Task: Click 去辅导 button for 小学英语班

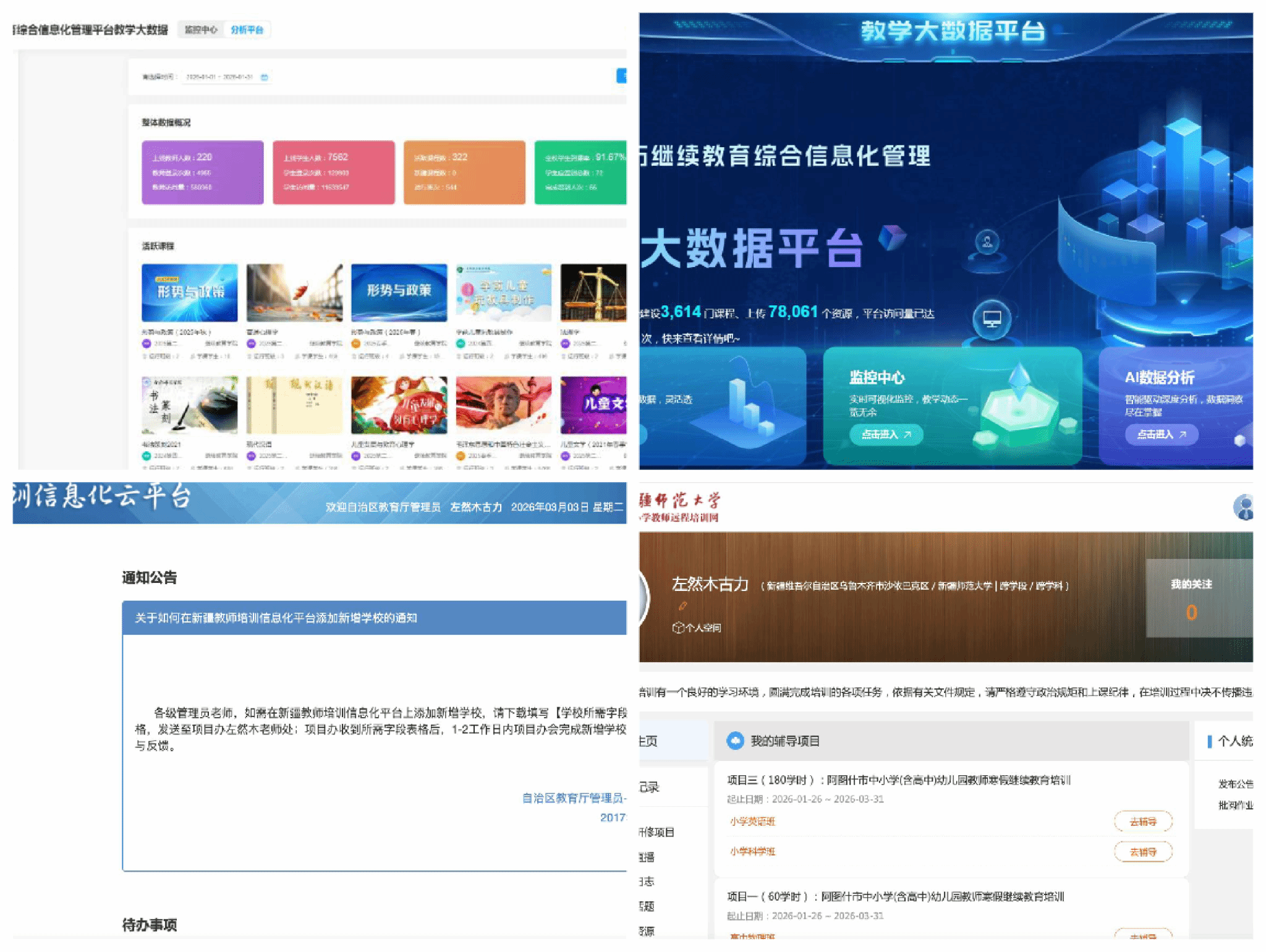Action: 1142,822
